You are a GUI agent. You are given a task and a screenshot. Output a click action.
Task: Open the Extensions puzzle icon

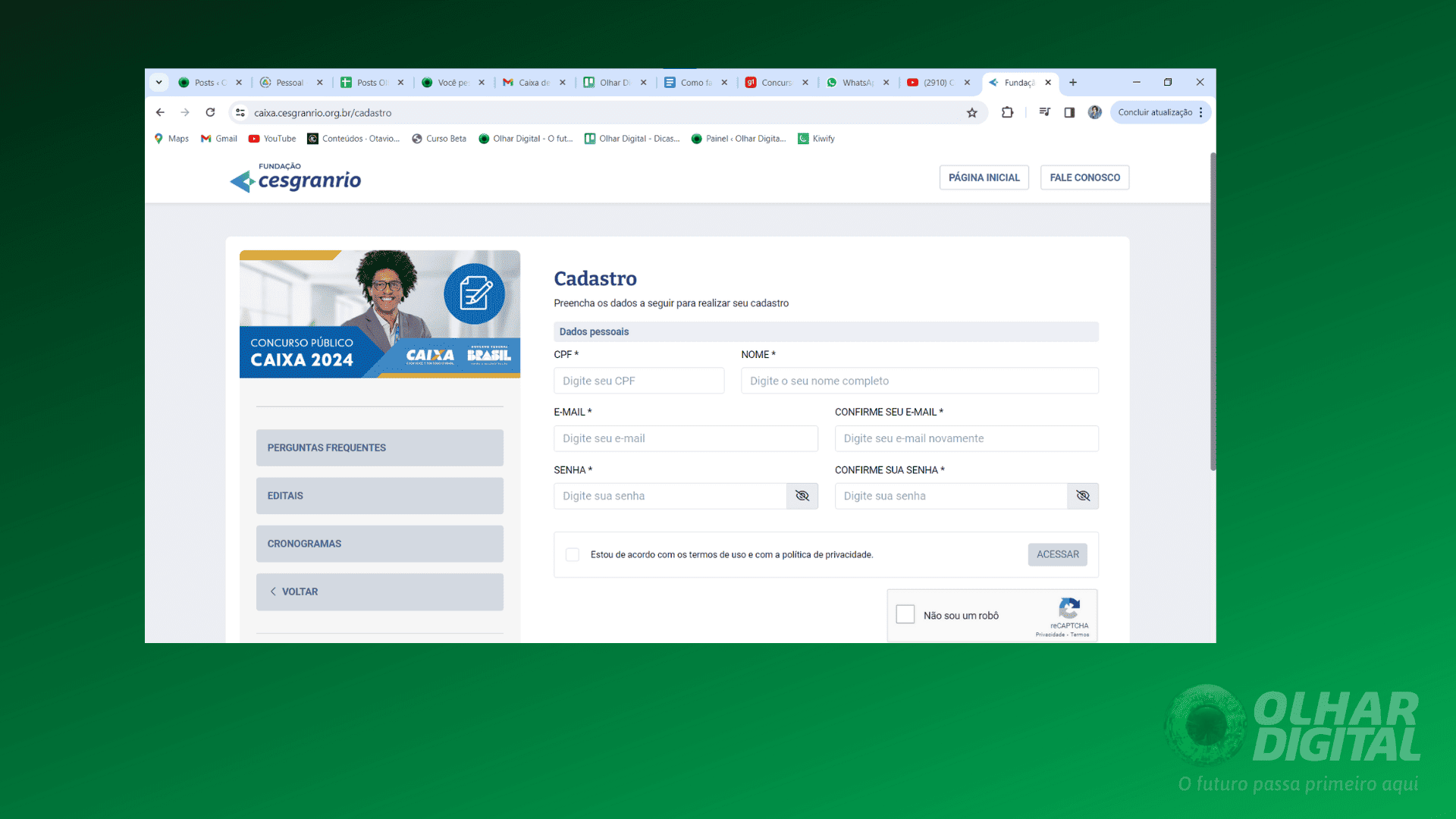pyautogui.click(x=1007, y=112)
